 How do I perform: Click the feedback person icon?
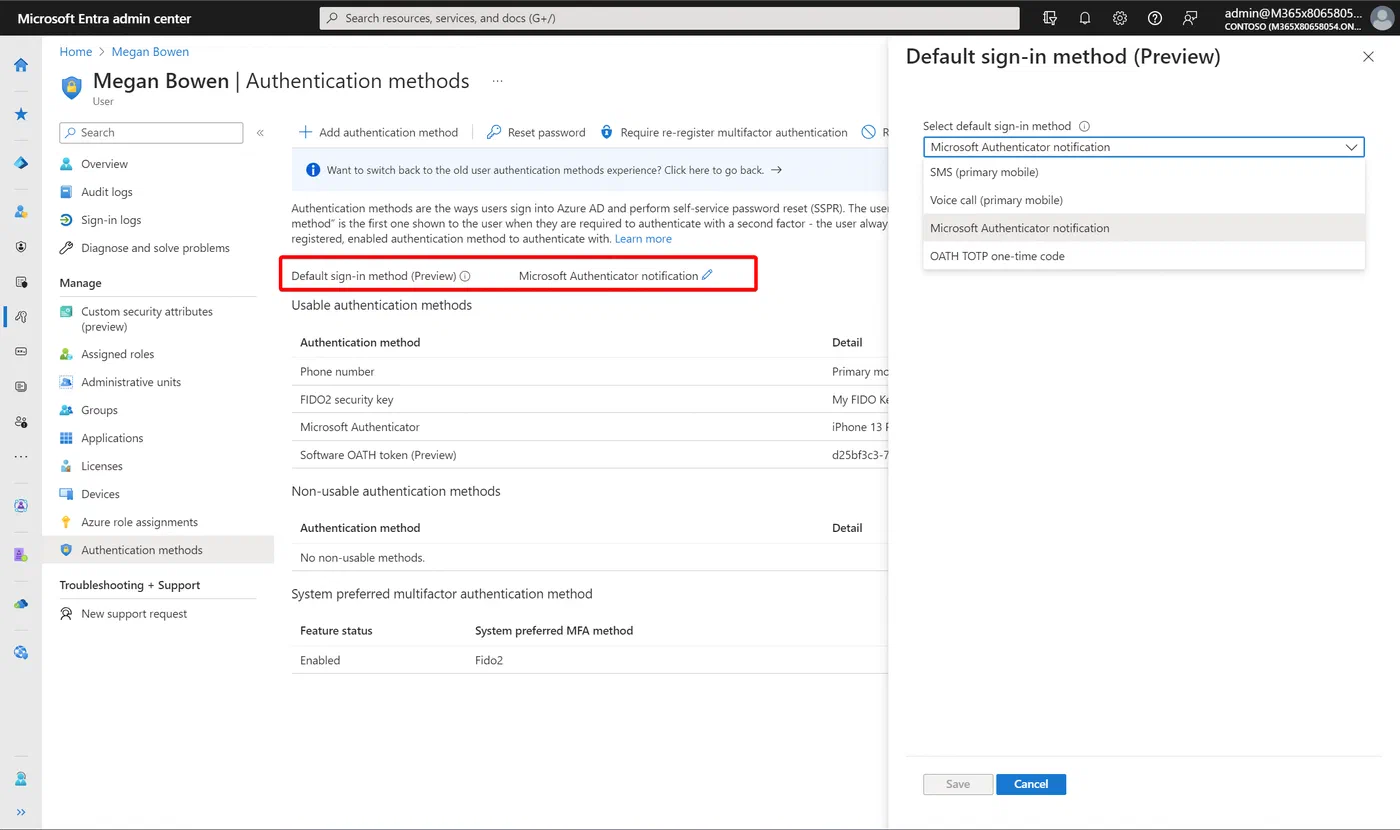(x=1190, y=18)
